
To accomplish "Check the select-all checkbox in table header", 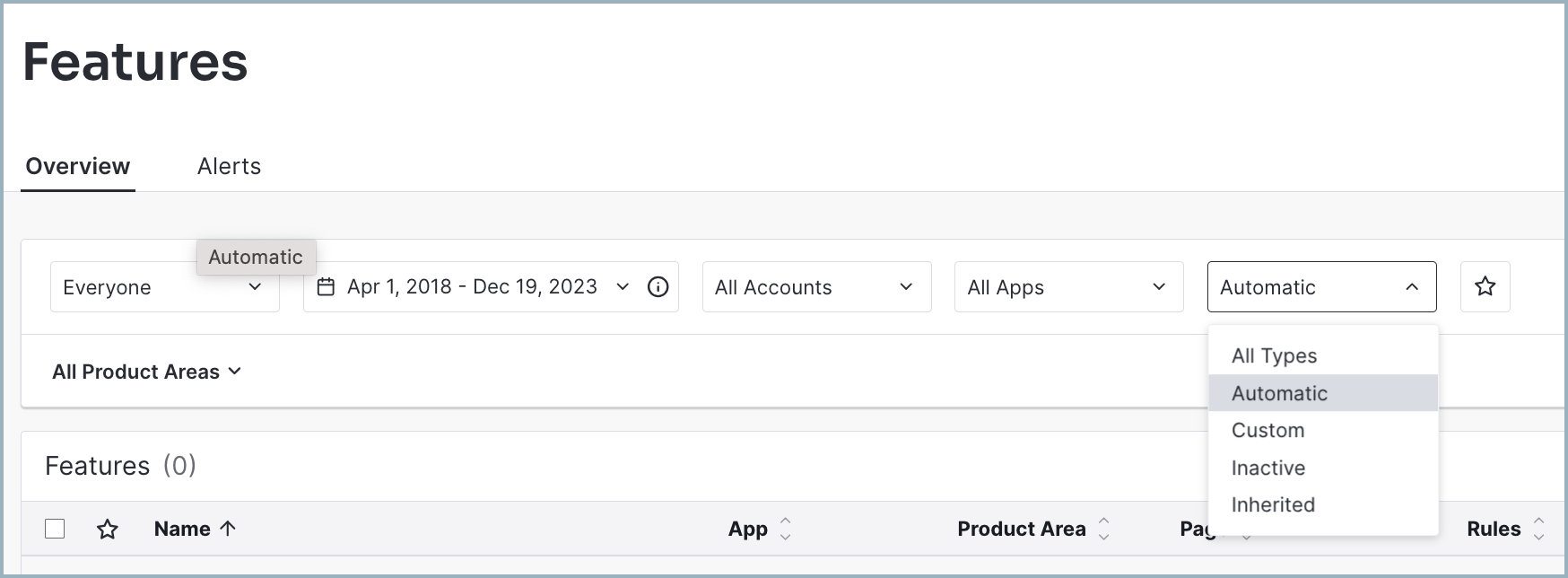I will tap(55, 529).
